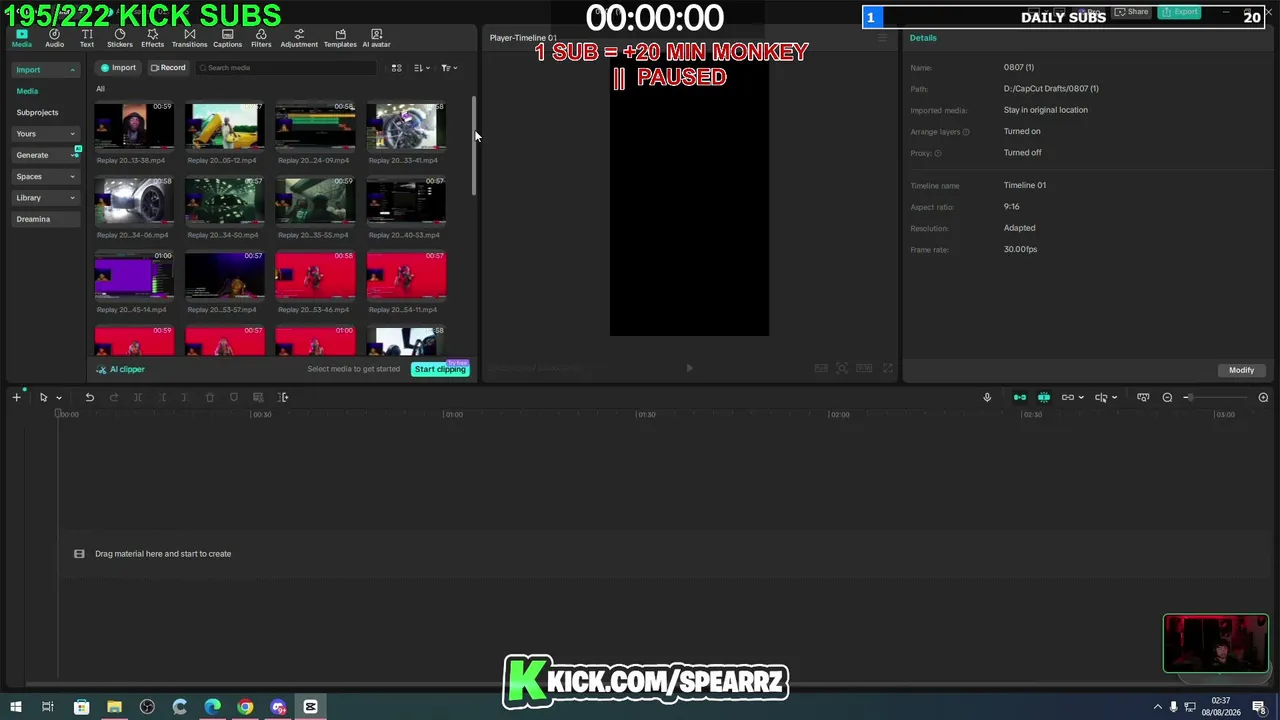
Task: Select Media in the left sidebar
Action: pos(27,91)
